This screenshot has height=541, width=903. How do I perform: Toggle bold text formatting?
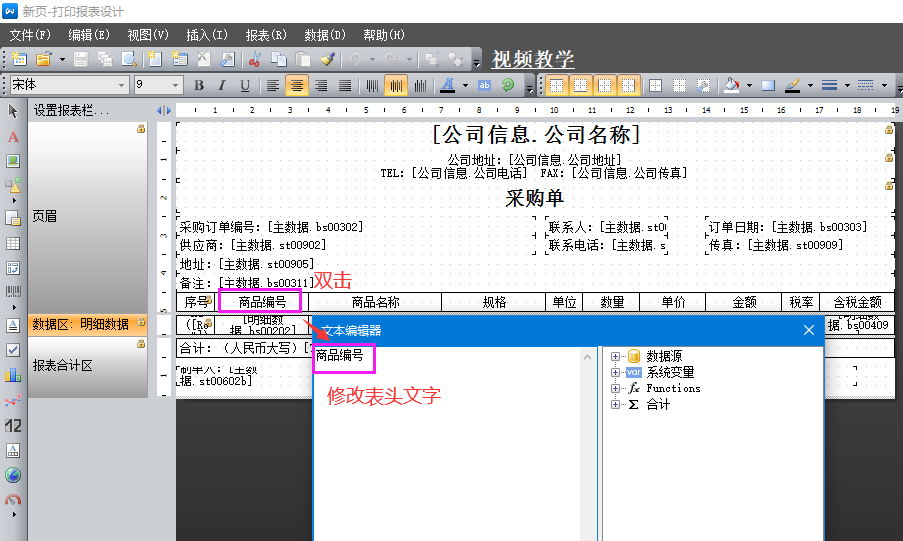[x=198, y=86]
